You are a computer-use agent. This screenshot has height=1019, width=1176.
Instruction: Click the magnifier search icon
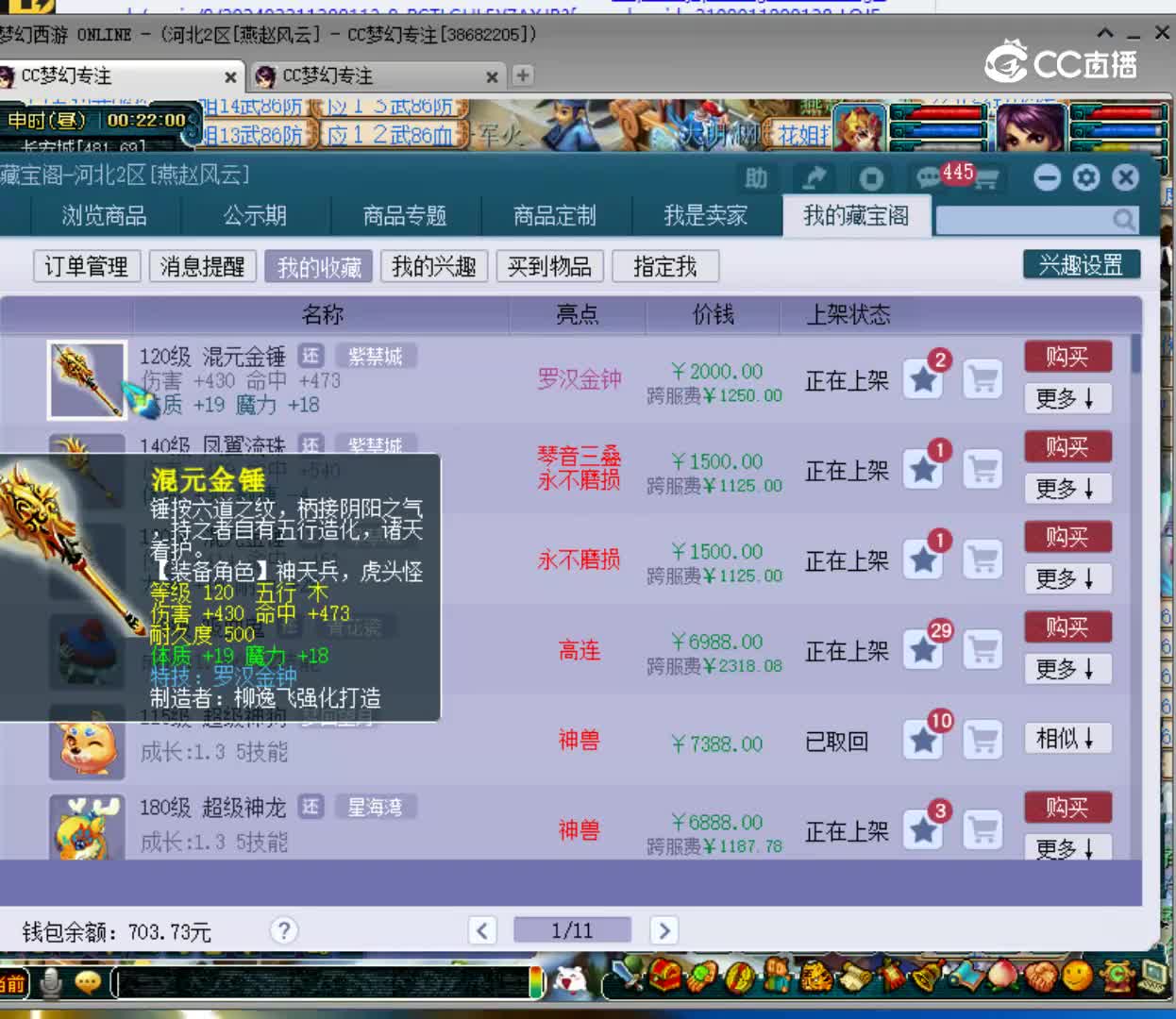click(x=1123, y=220)
